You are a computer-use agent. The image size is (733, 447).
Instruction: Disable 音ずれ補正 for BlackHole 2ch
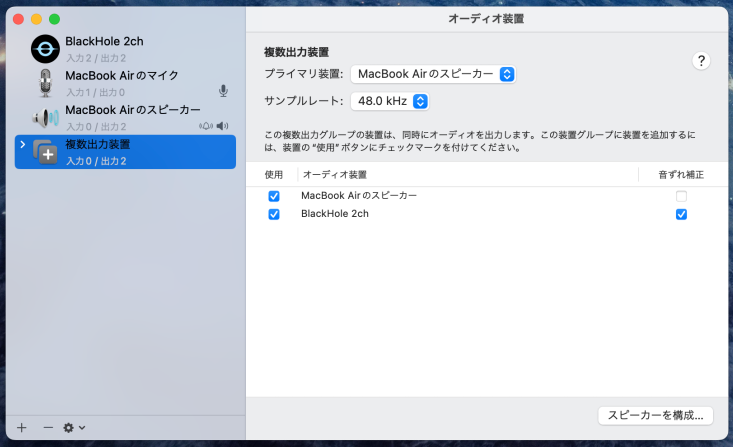[x=681, y=214]
